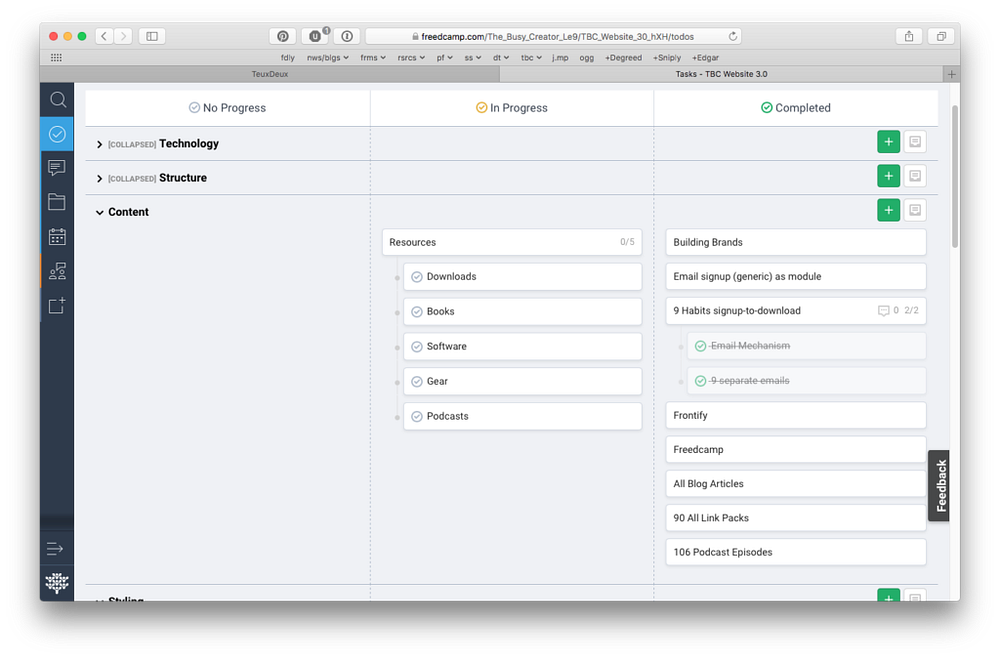Open the 106 Podcast Episodes task
The height and width of the screenshot is (658, 1000).
pos(796,552)
